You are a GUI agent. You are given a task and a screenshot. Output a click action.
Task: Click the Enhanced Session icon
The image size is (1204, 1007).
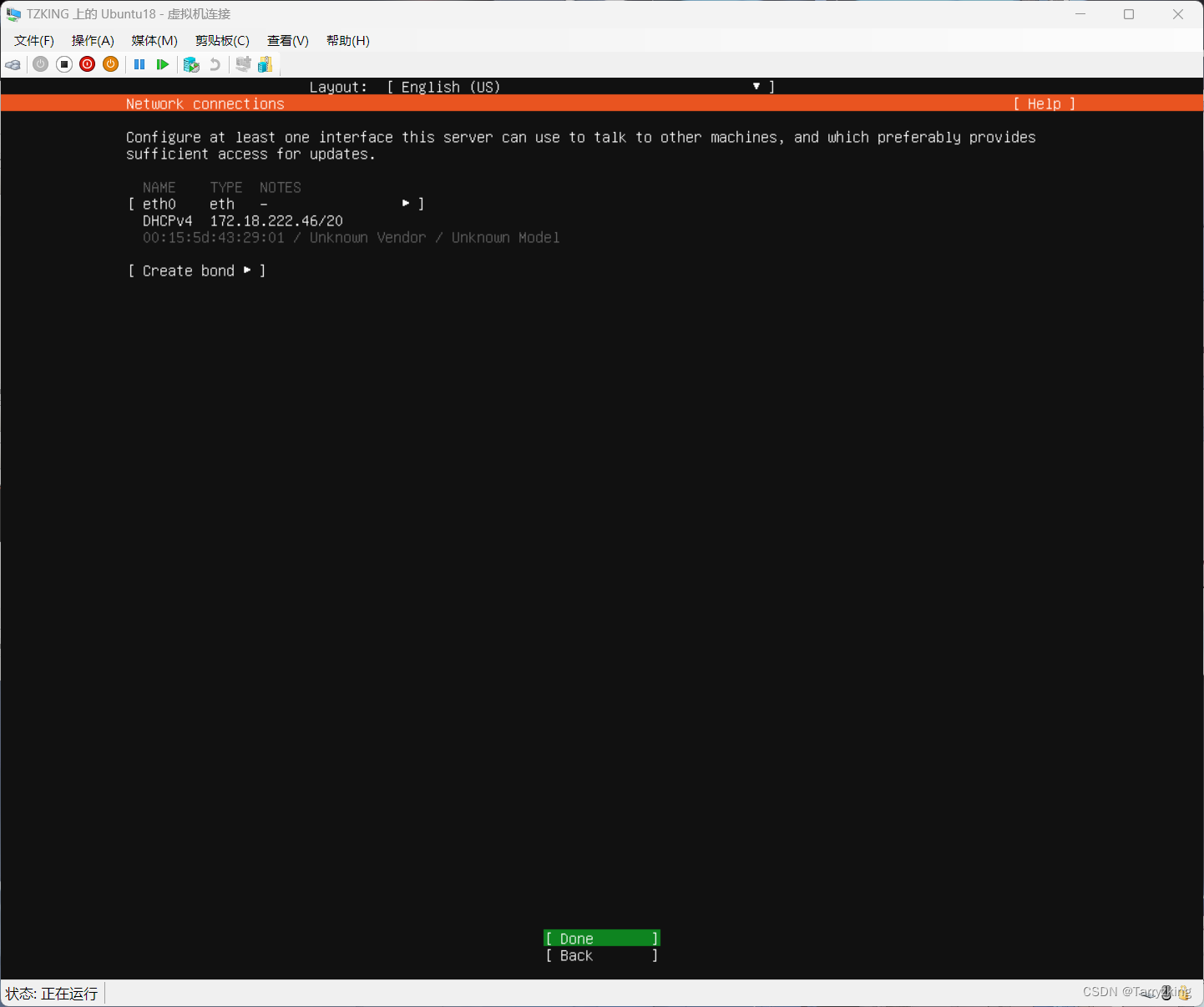[243, 64]
